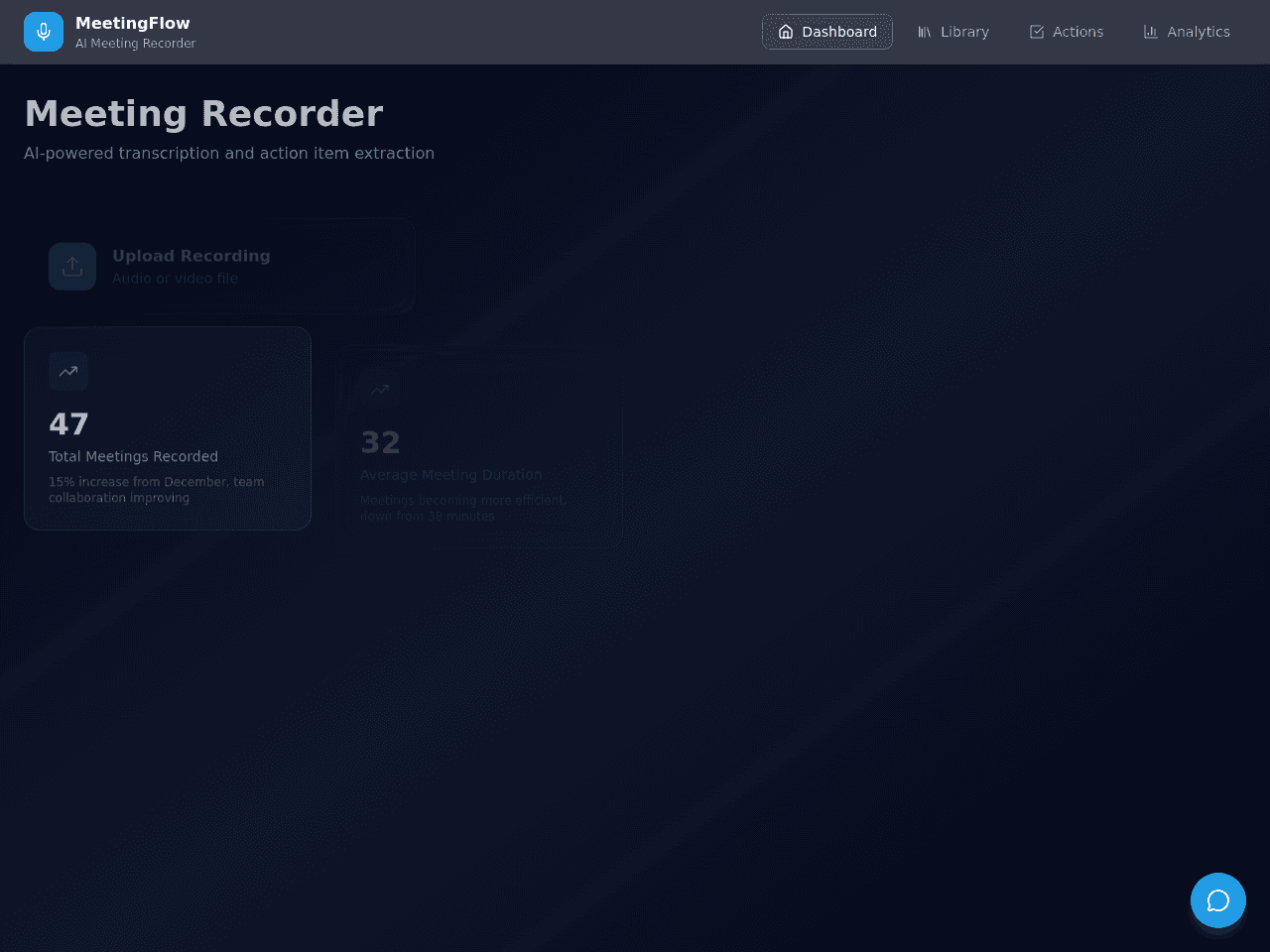Click the trend icon above 47
This screenshot has height=952, width=1270.
tap(68, 371)
